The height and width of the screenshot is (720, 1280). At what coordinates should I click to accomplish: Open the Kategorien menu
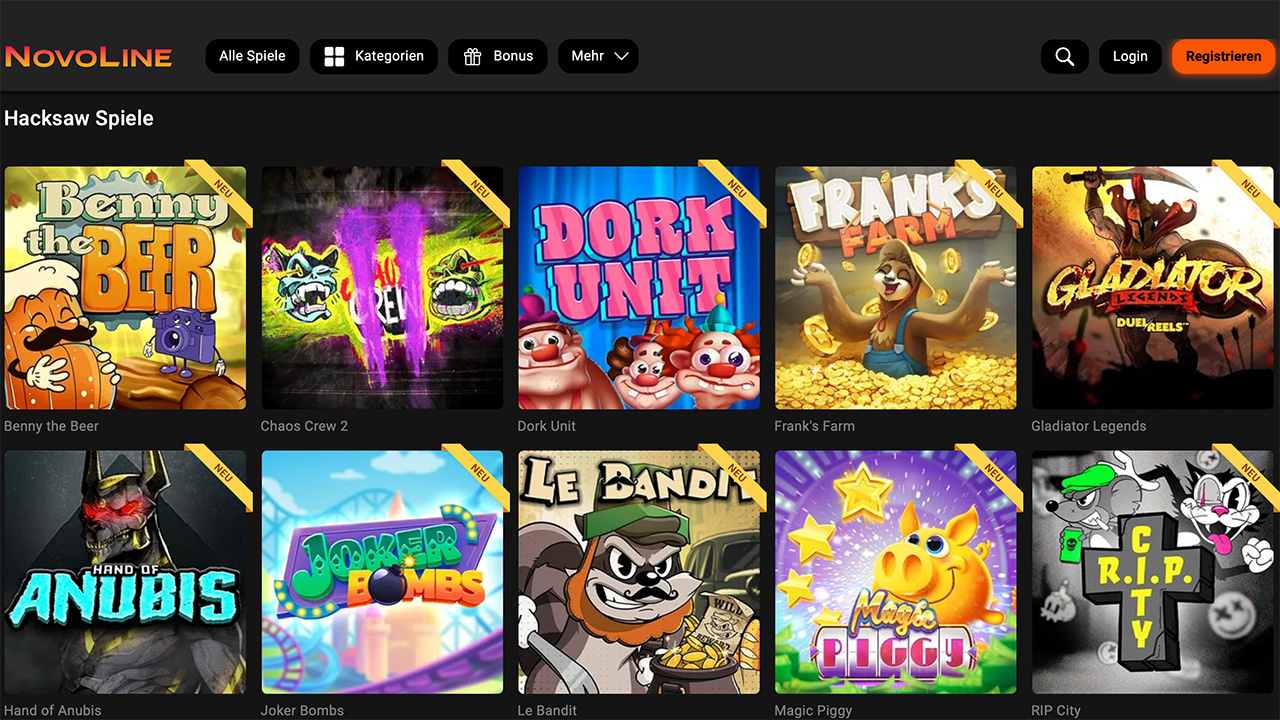(x=374, y=57)
